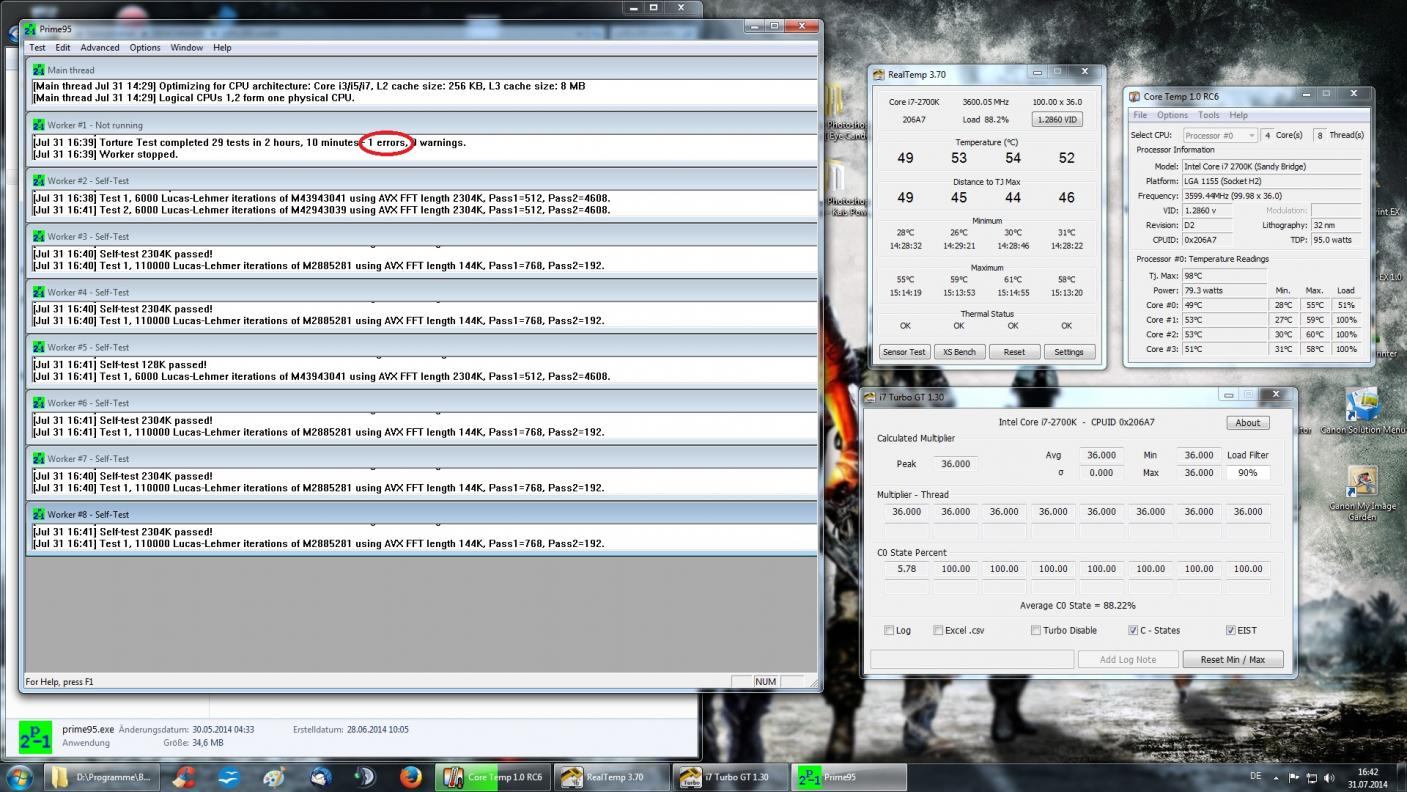The image size is (1407, 792).
Task: Click the log note text field
Action: pos(972,659)
